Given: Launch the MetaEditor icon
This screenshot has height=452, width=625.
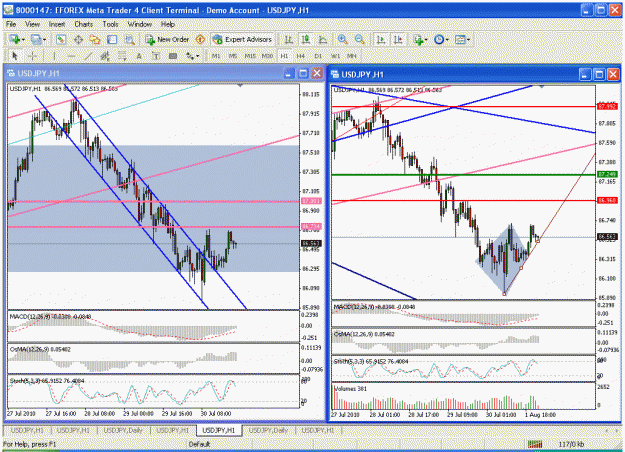Looking at the screenshot, I should pos(200,39).
